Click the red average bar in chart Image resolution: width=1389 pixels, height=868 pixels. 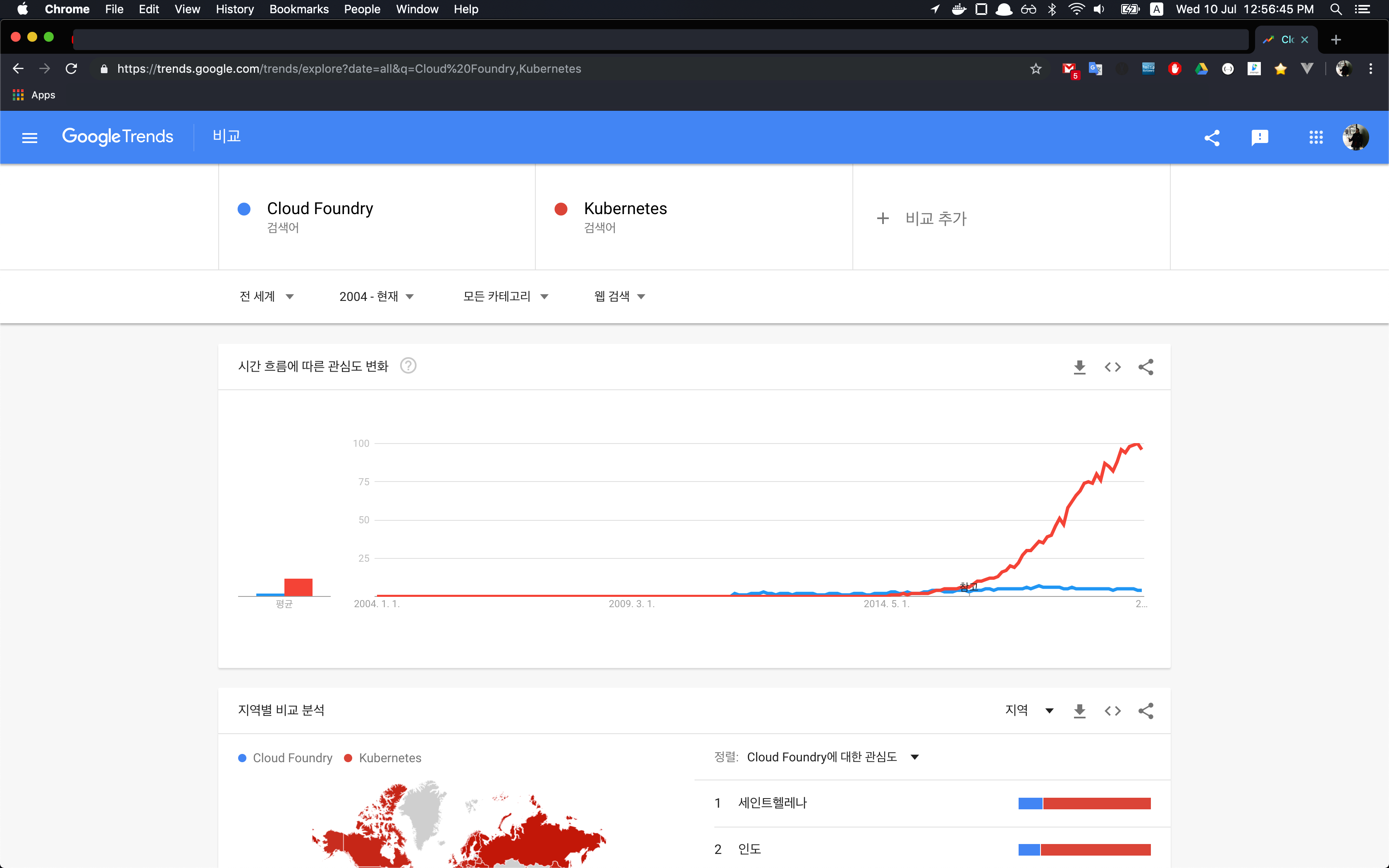point(298,587)
